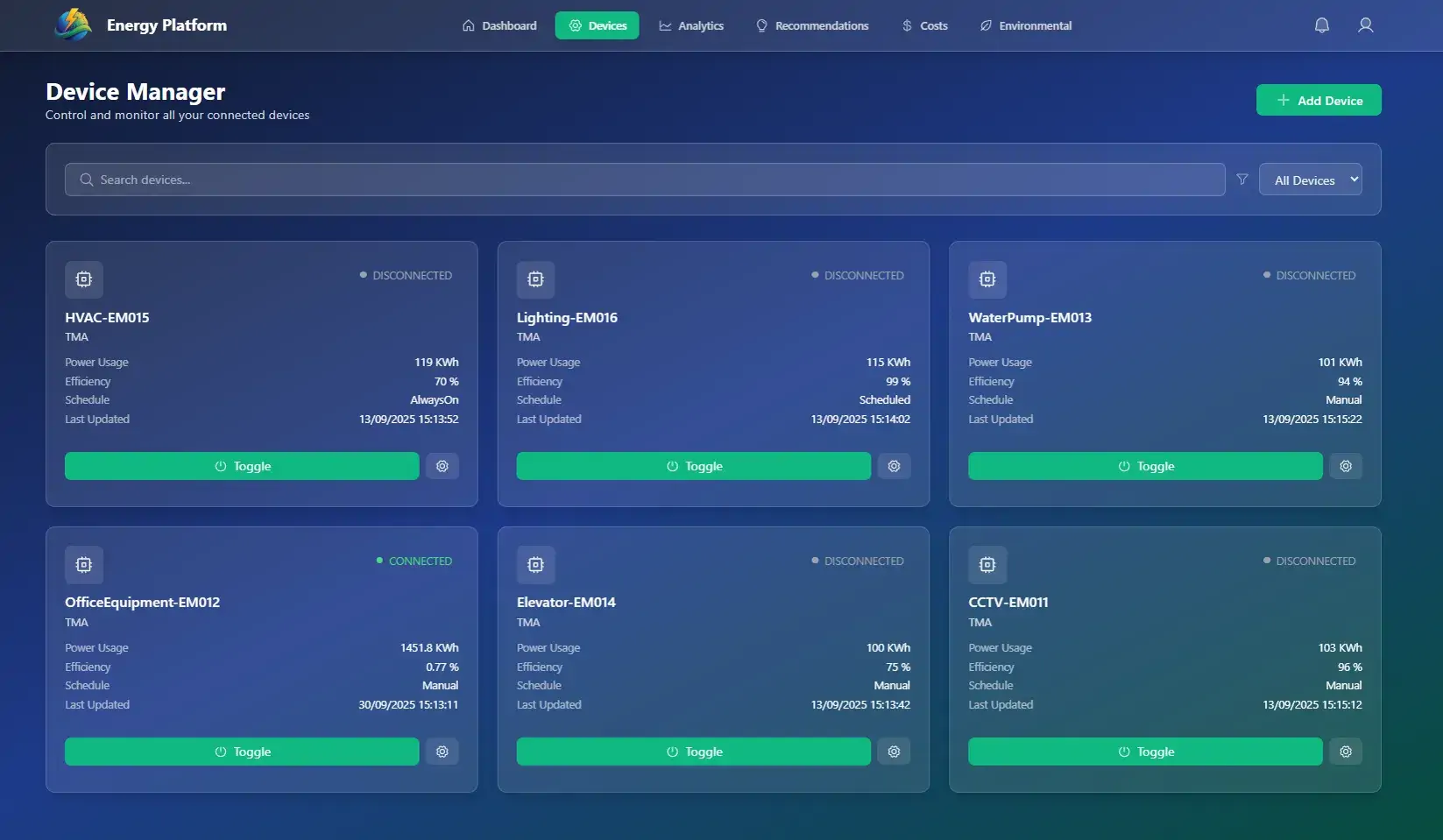Open the Recommendations tab
This screenshot has width=1443, height=840.
812,25
